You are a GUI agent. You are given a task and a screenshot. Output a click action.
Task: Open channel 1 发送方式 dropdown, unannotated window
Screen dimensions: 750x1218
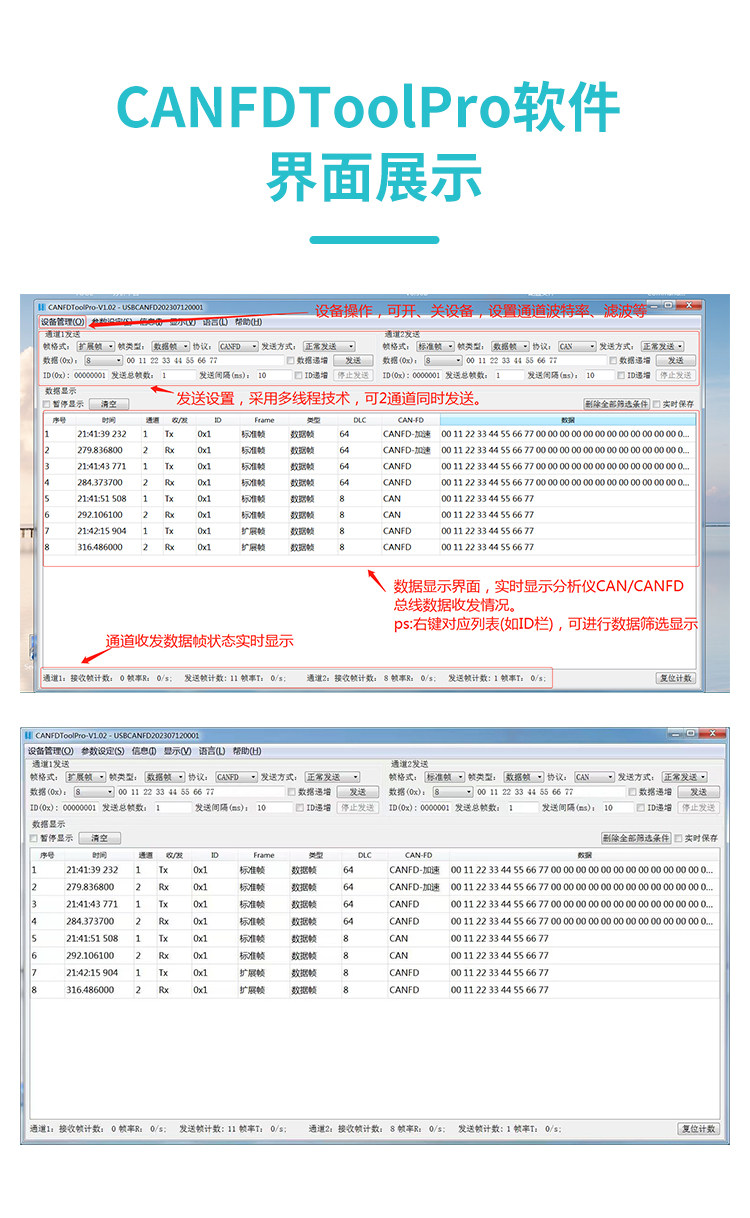coord(331,777)
